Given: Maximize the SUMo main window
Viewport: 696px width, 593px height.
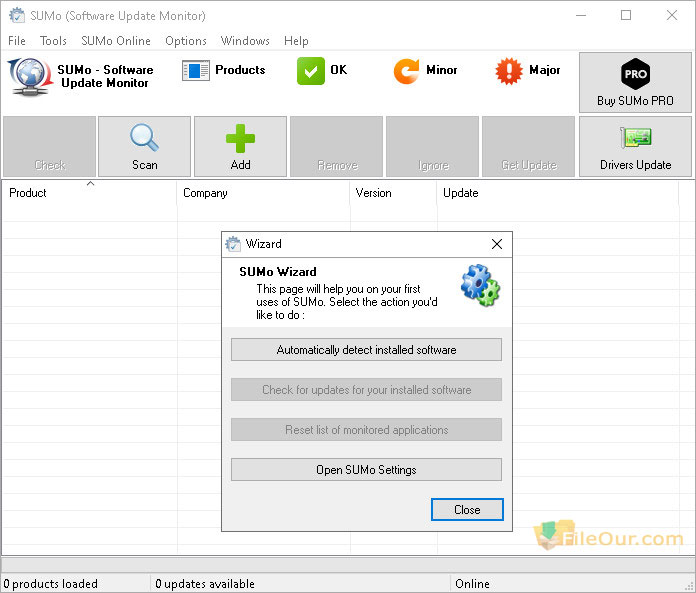Looking at the screenshot, I should pos(626,16).
